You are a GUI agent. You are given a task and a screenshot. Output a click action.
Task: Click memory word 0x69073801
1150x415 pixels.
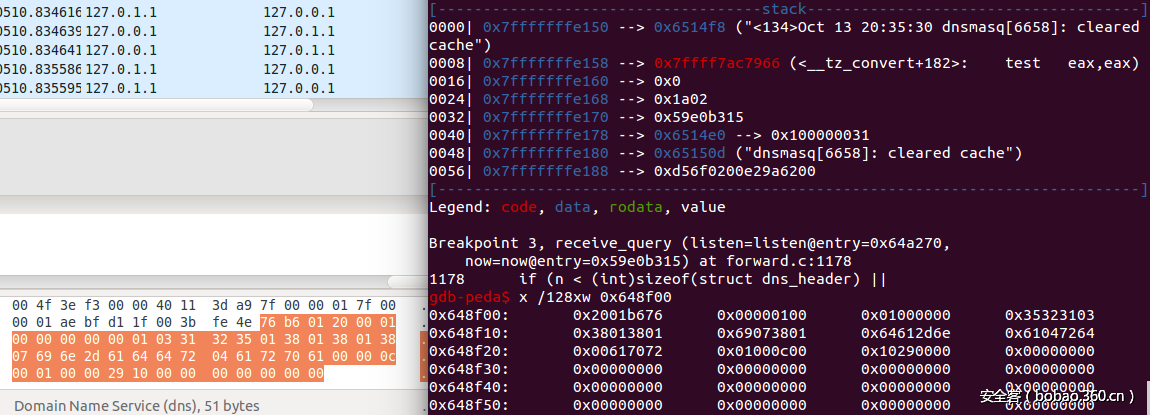pos(762,333)
